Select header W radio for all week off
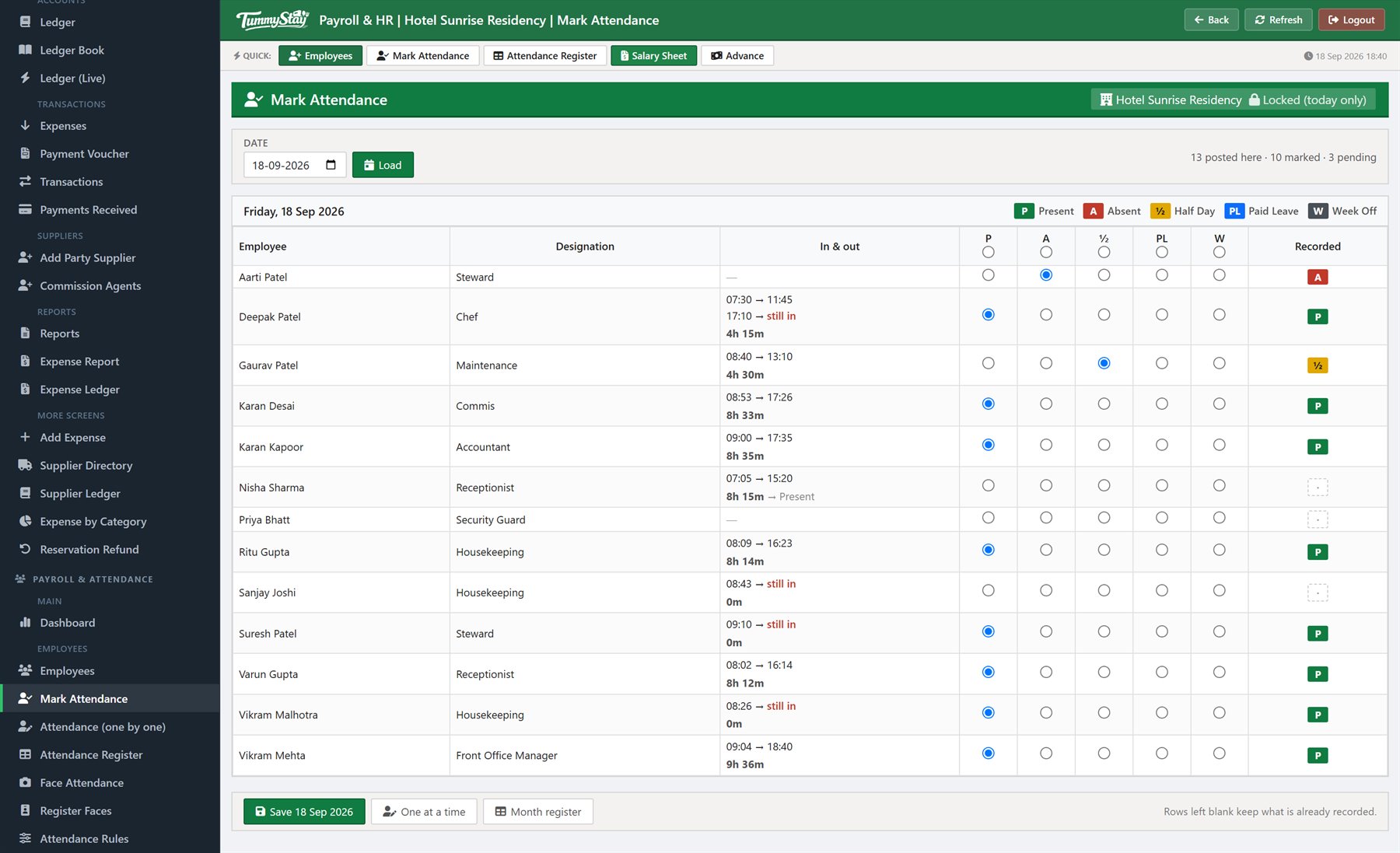Viewport: 1400px width, 853px height. (x=1219, y=252)
